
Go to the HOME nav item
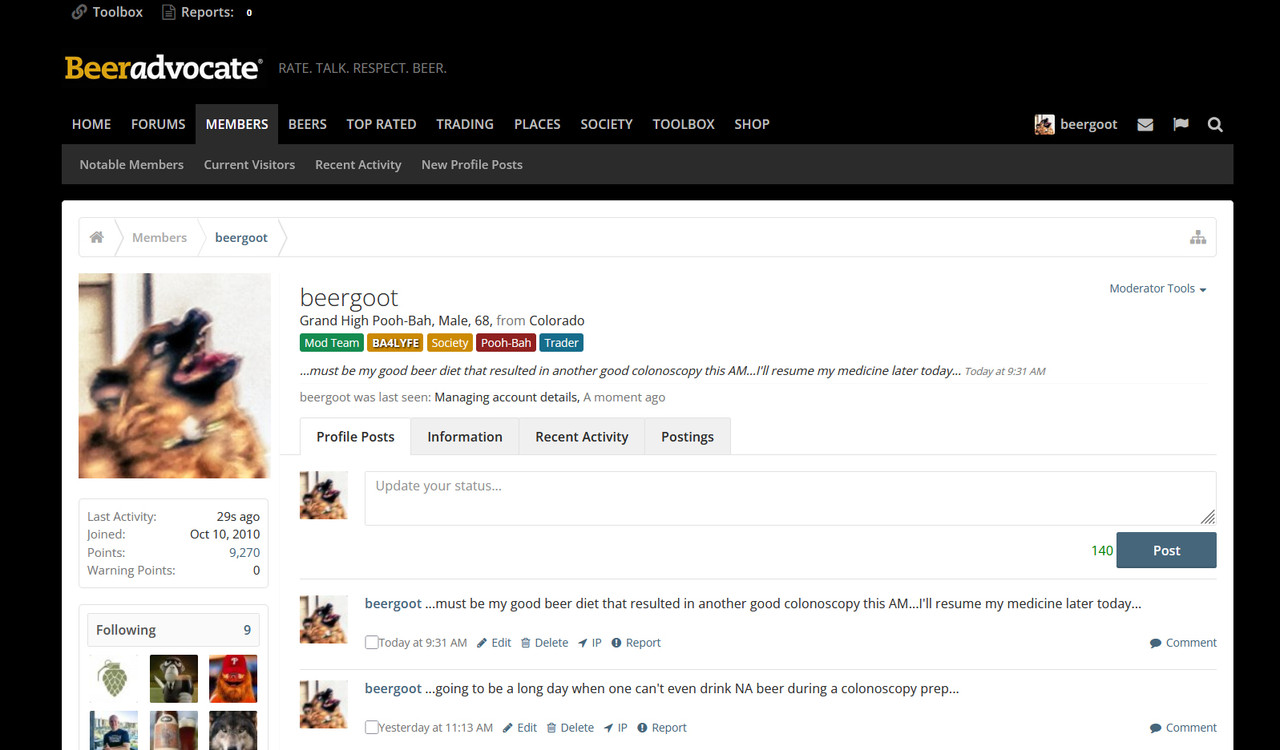pos(91,124)
